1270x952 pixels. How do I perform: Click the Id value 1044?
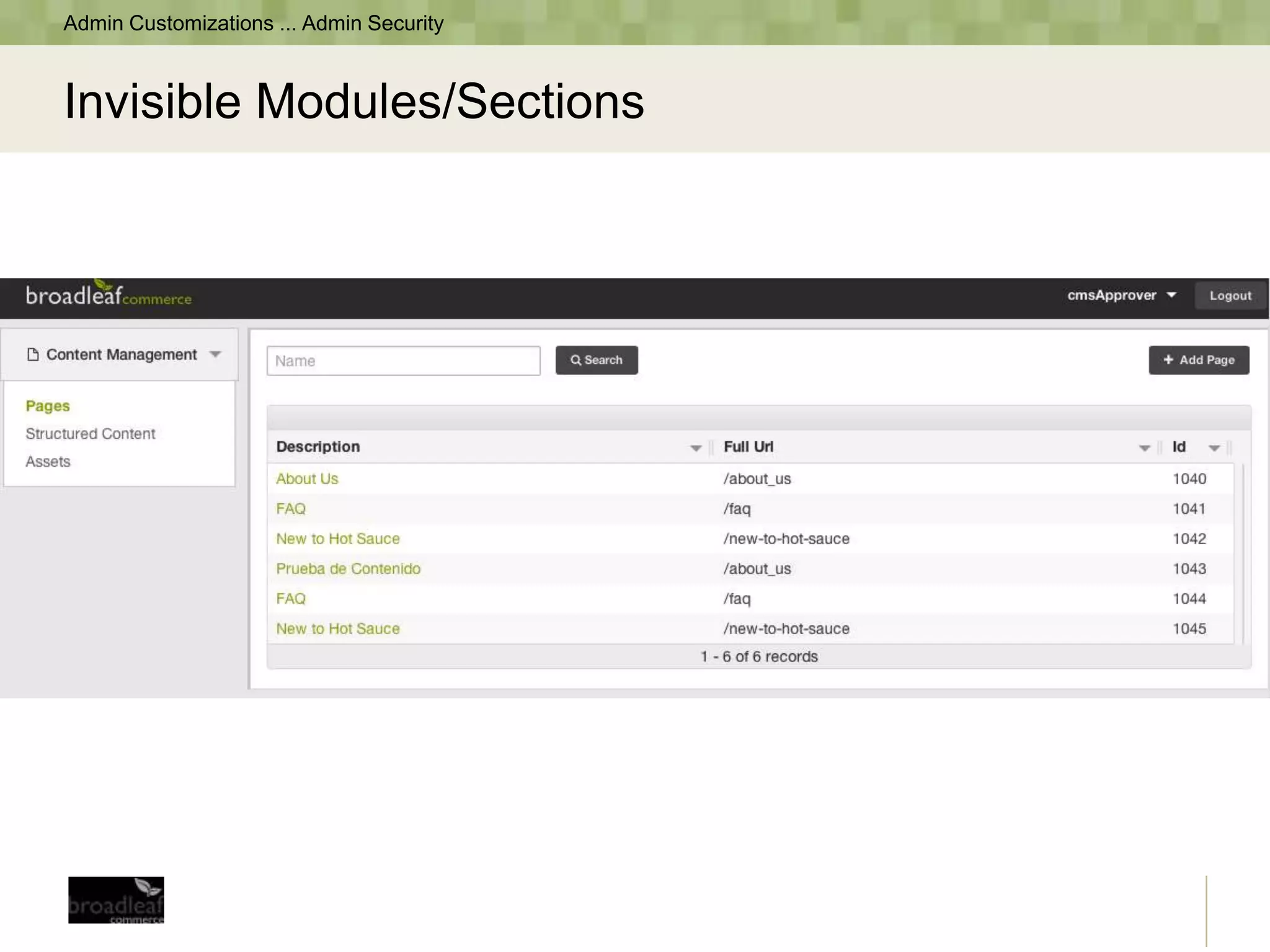point(1189,599)
